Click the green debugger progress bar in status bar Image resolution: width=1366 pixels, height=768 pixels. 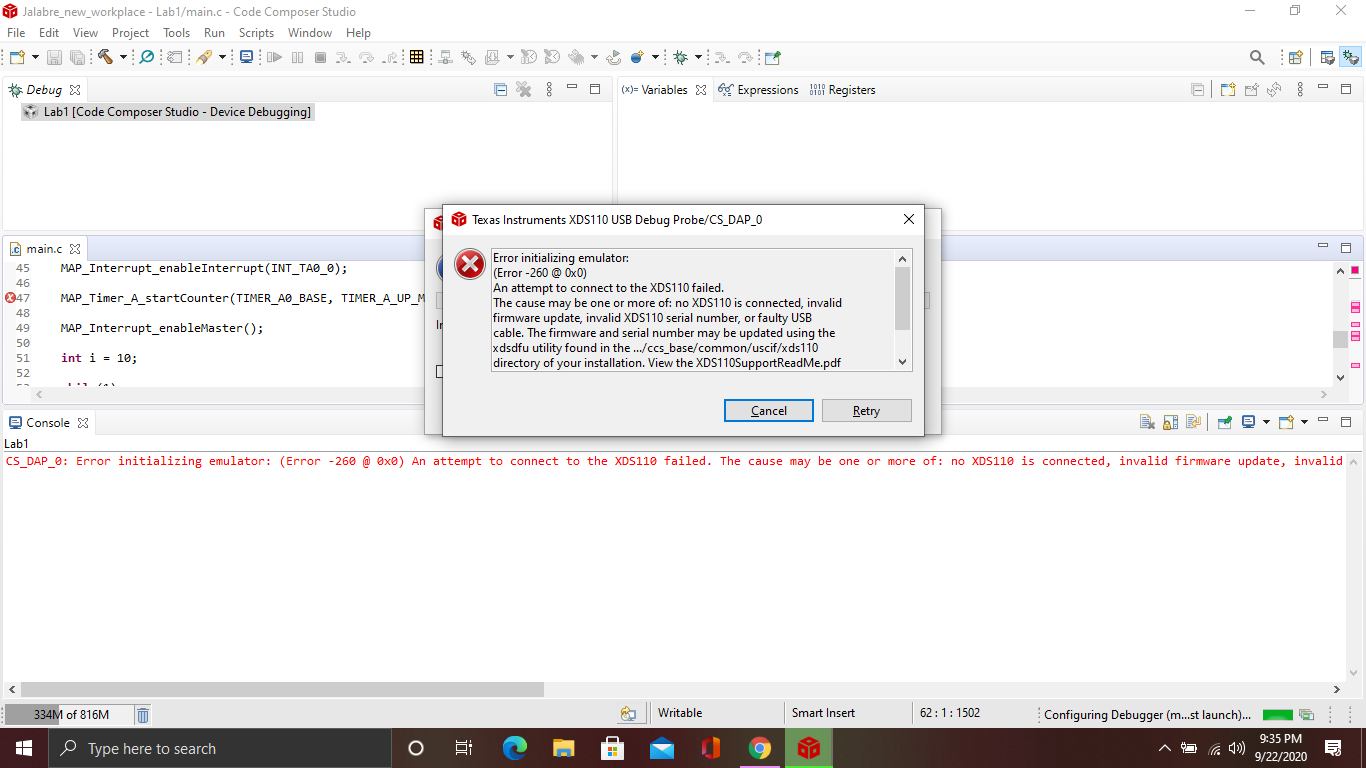(x=1277, y=715)
